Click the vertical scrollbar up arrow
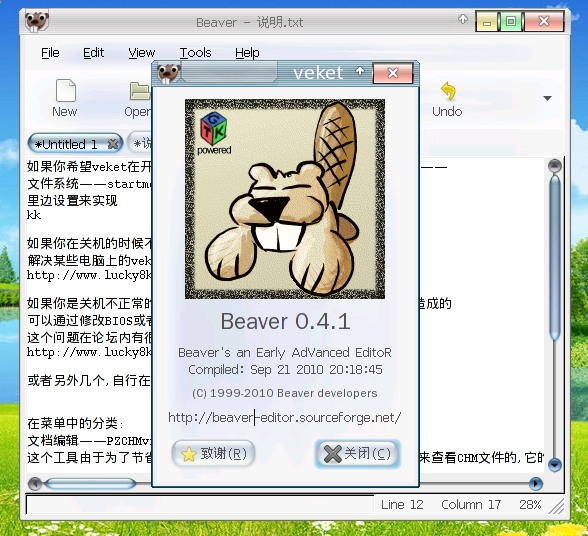Image resolution: width=588 pixels, height=536 pixels. pos(555,166)
